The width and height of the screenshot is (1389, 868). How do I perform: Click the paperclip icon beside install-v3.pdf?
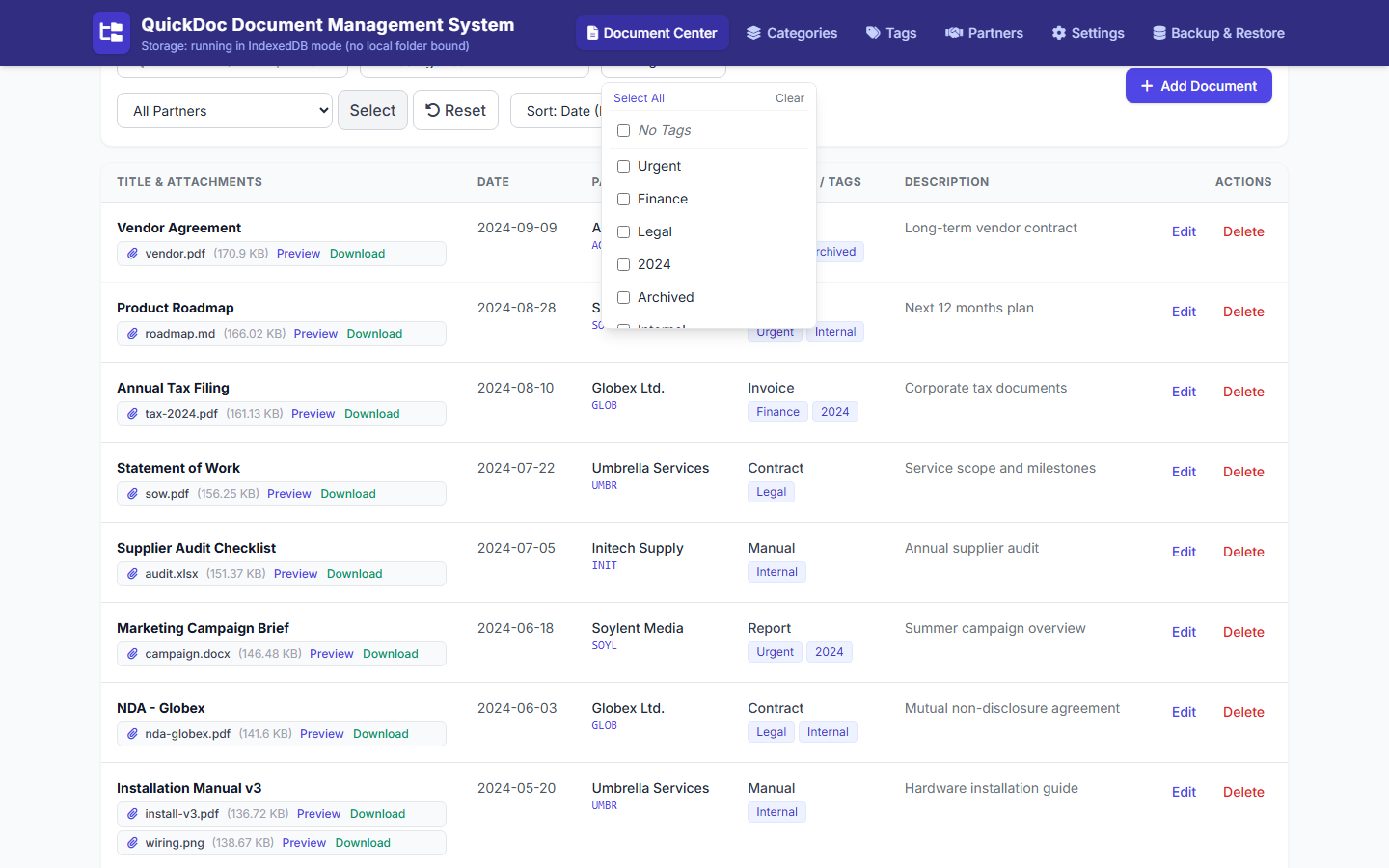pyautogui.click(x=133, y=814)
